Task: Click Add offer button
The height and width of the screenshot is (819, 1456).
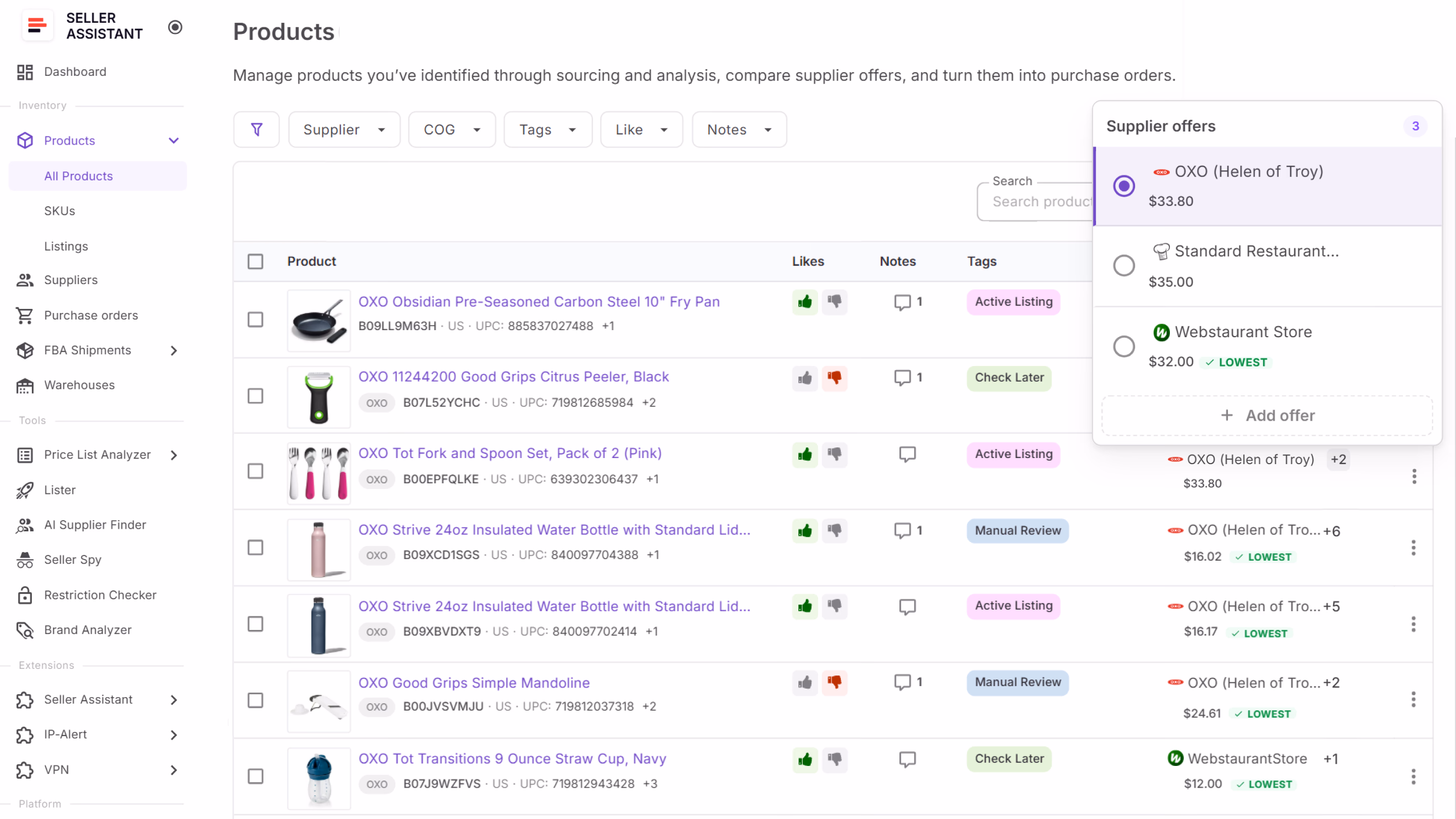Action: click(1266, 416)
